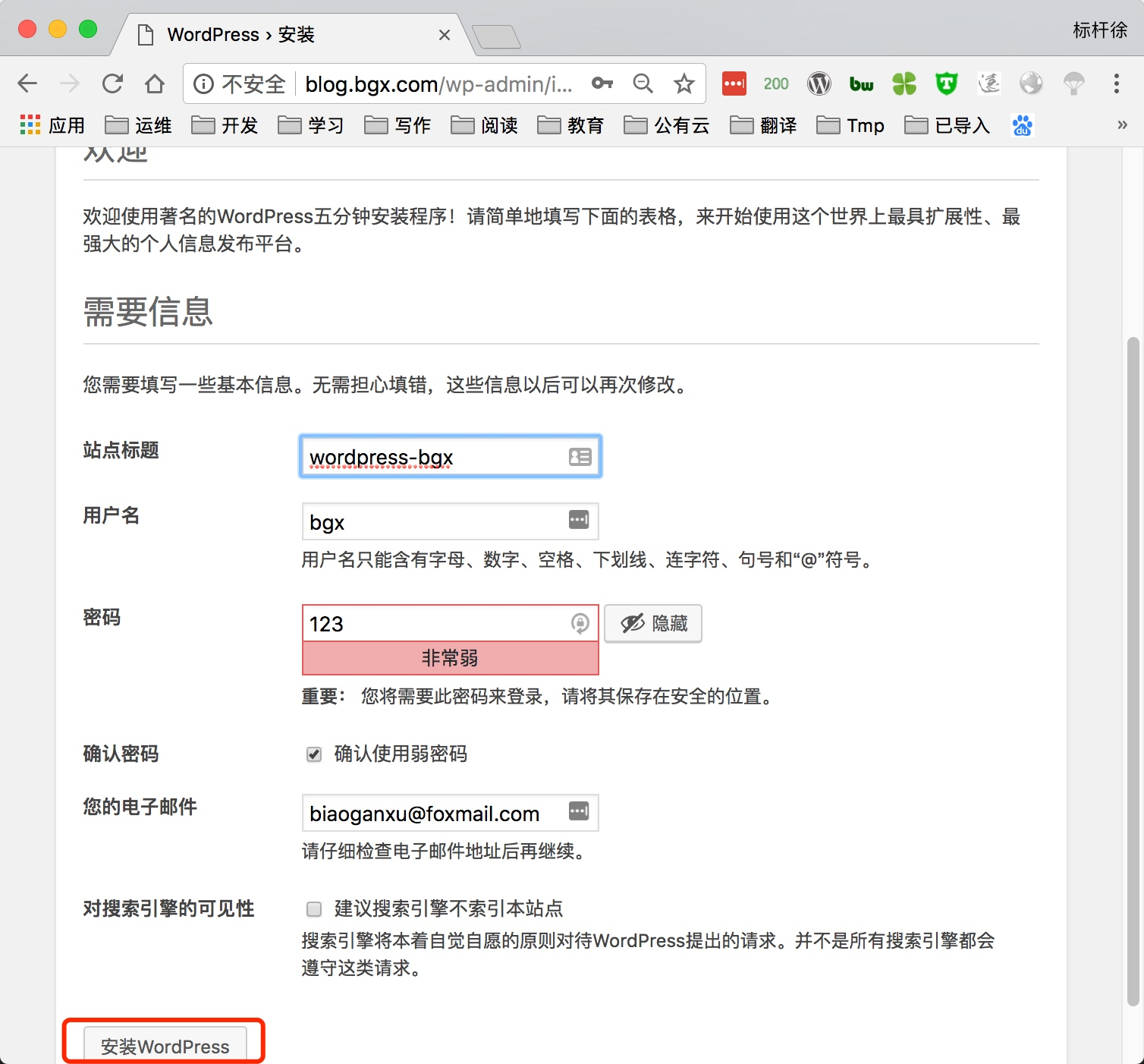Click the password manager icon in email field
The width and height of the screenshot is (1144, 1064).
pos(579,811)
